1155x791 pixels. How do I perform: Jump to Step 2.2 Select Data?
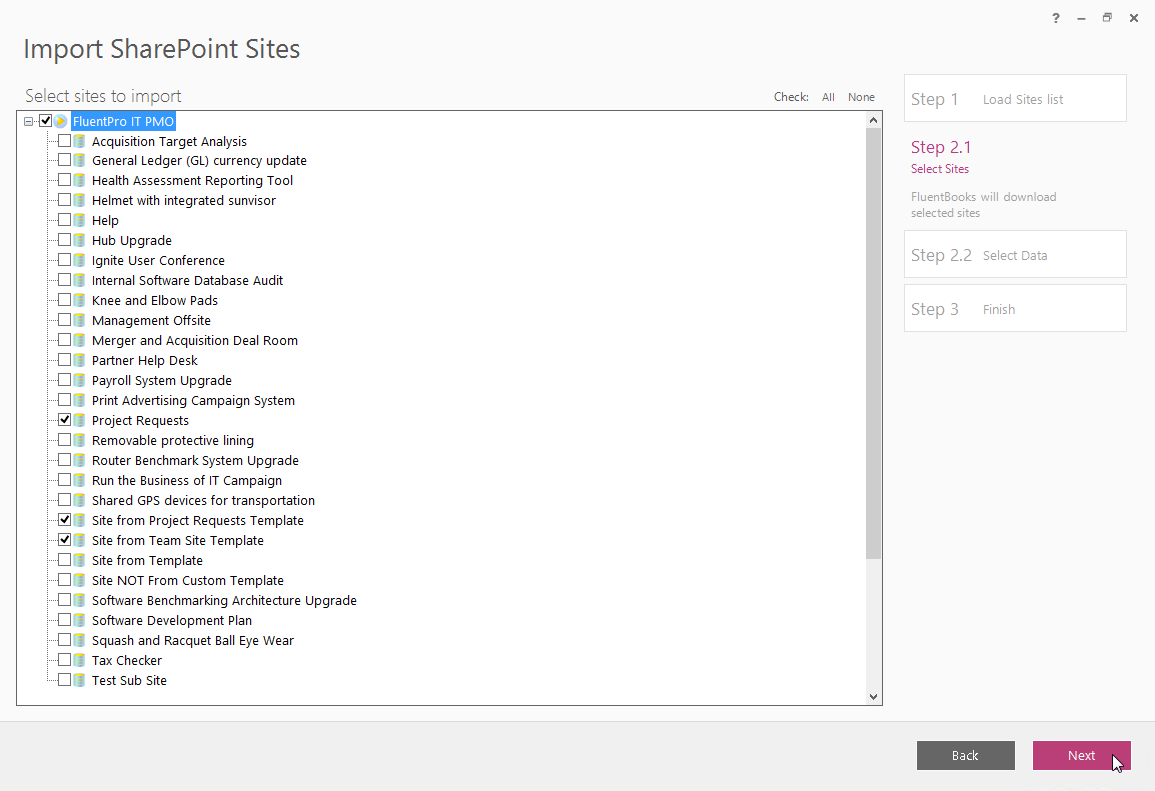tap(1015, 254)
